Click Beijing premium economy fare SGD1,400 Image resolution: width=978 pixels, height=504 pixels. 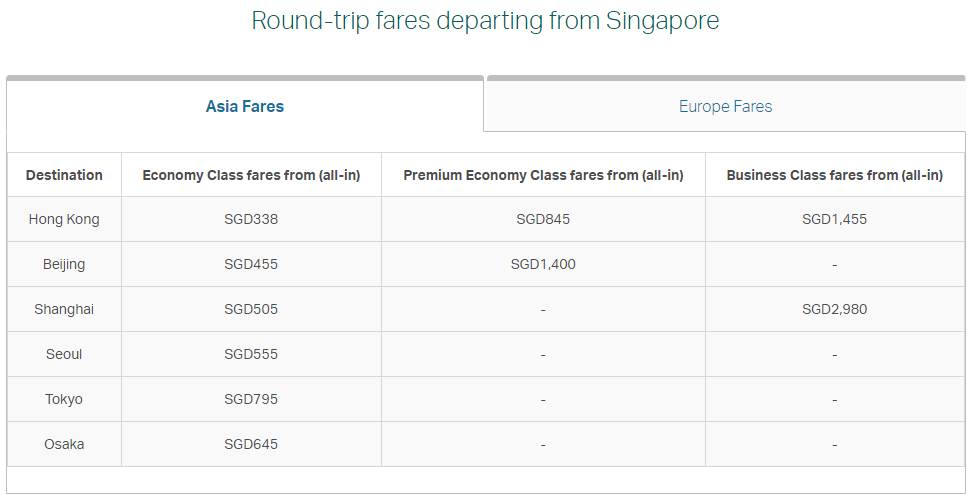(543, 264)
